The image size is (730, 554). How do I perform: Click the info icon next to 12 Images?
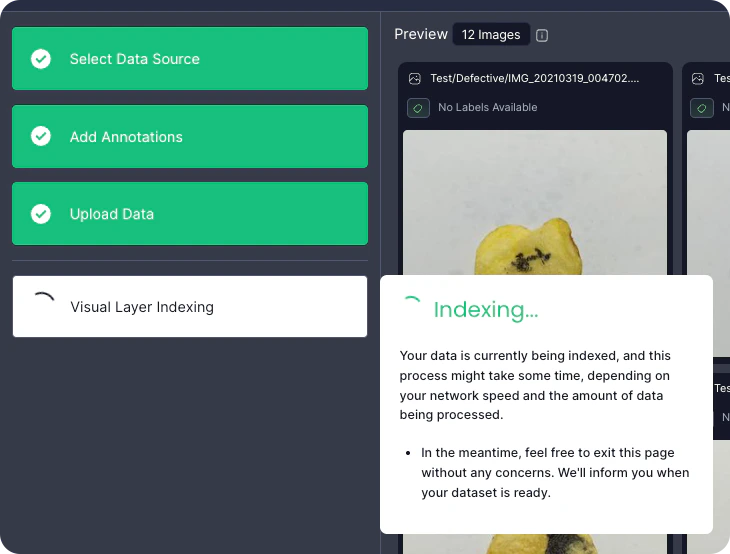(542, 35)
